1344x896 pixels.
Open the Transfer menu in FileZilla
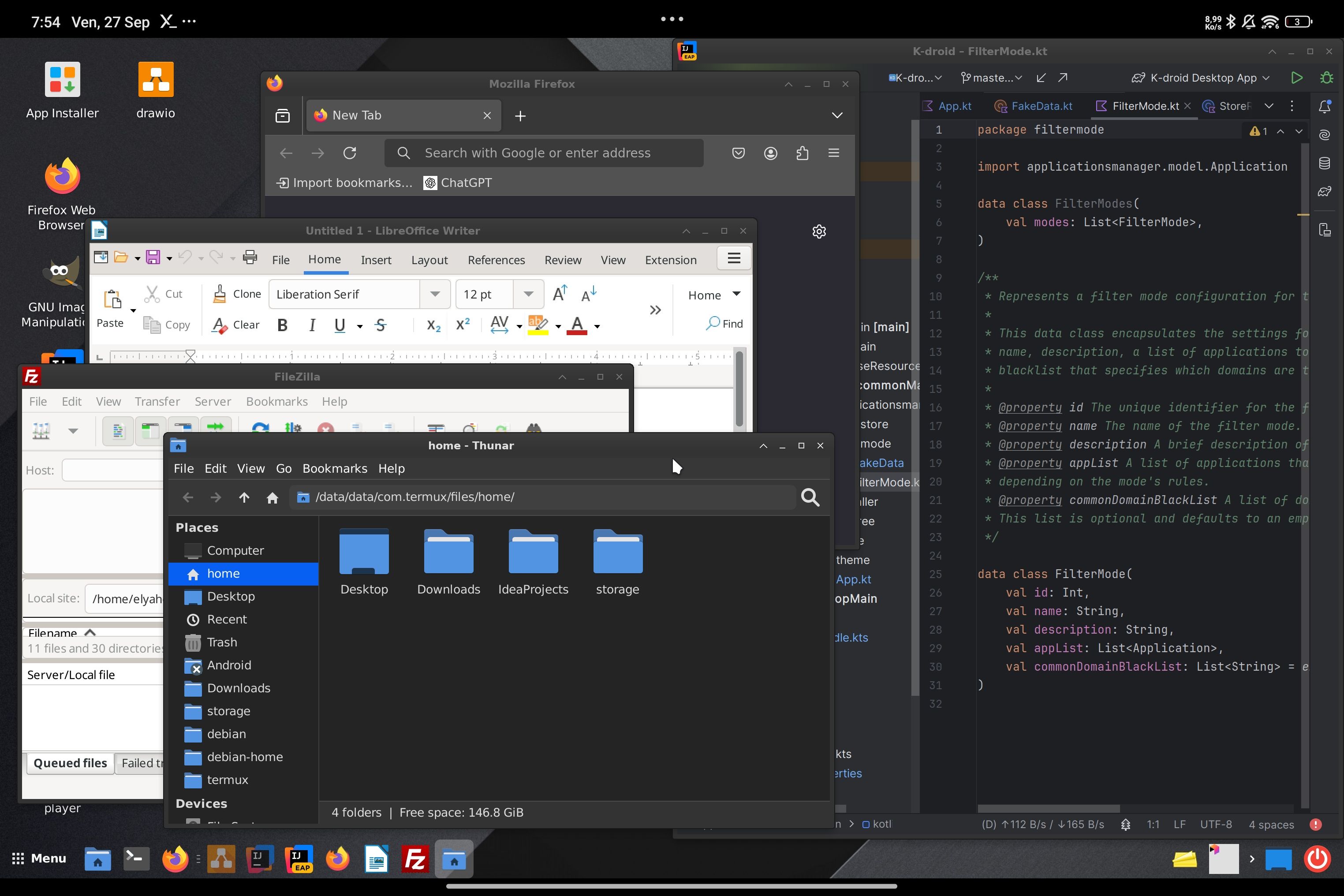click(157, 402)
